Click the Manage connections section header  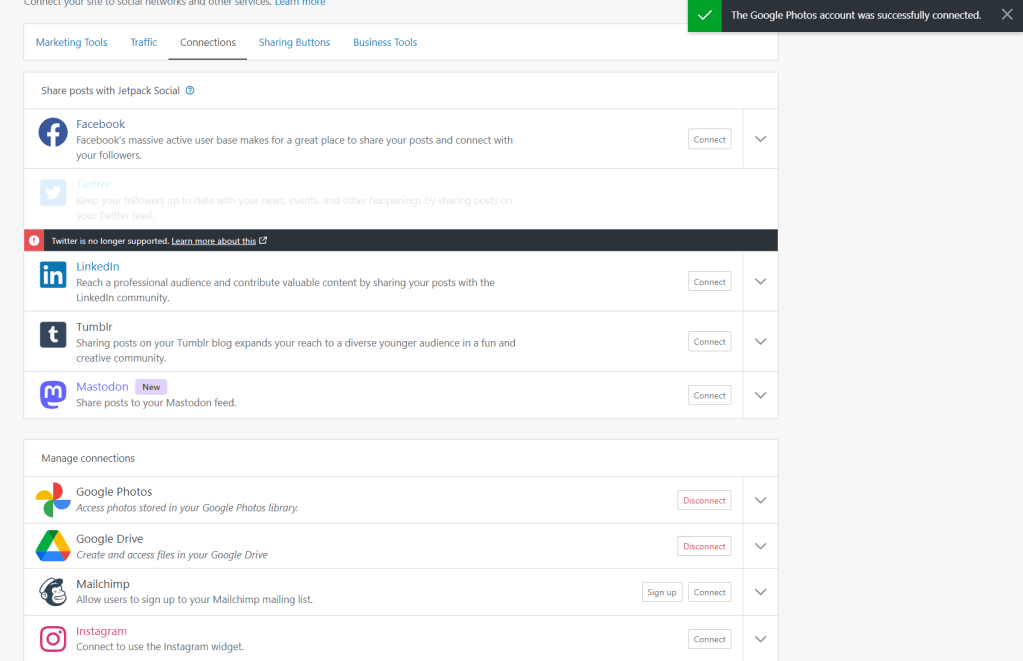click(88, 458)
